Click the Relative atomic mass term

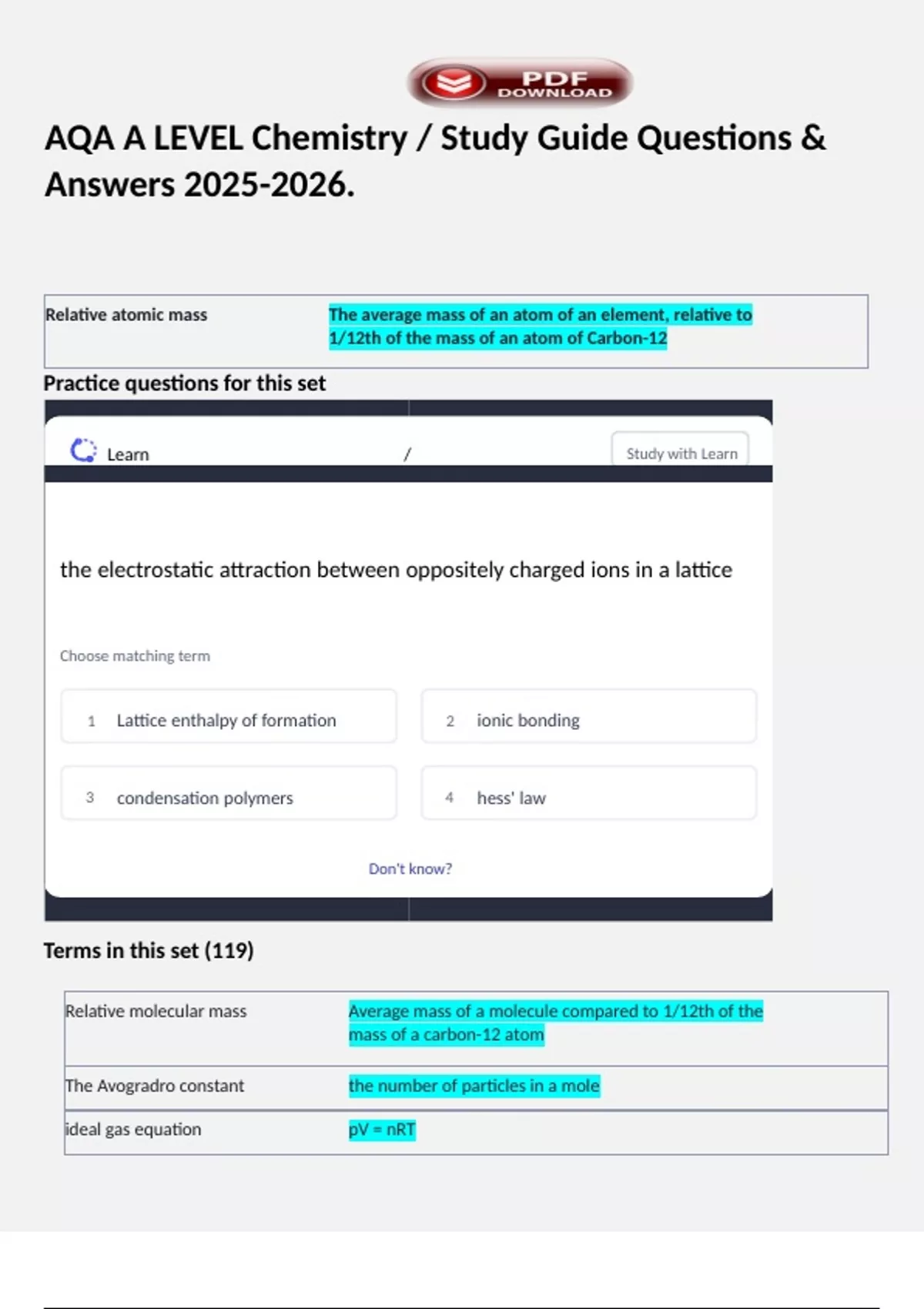(126, 315)
